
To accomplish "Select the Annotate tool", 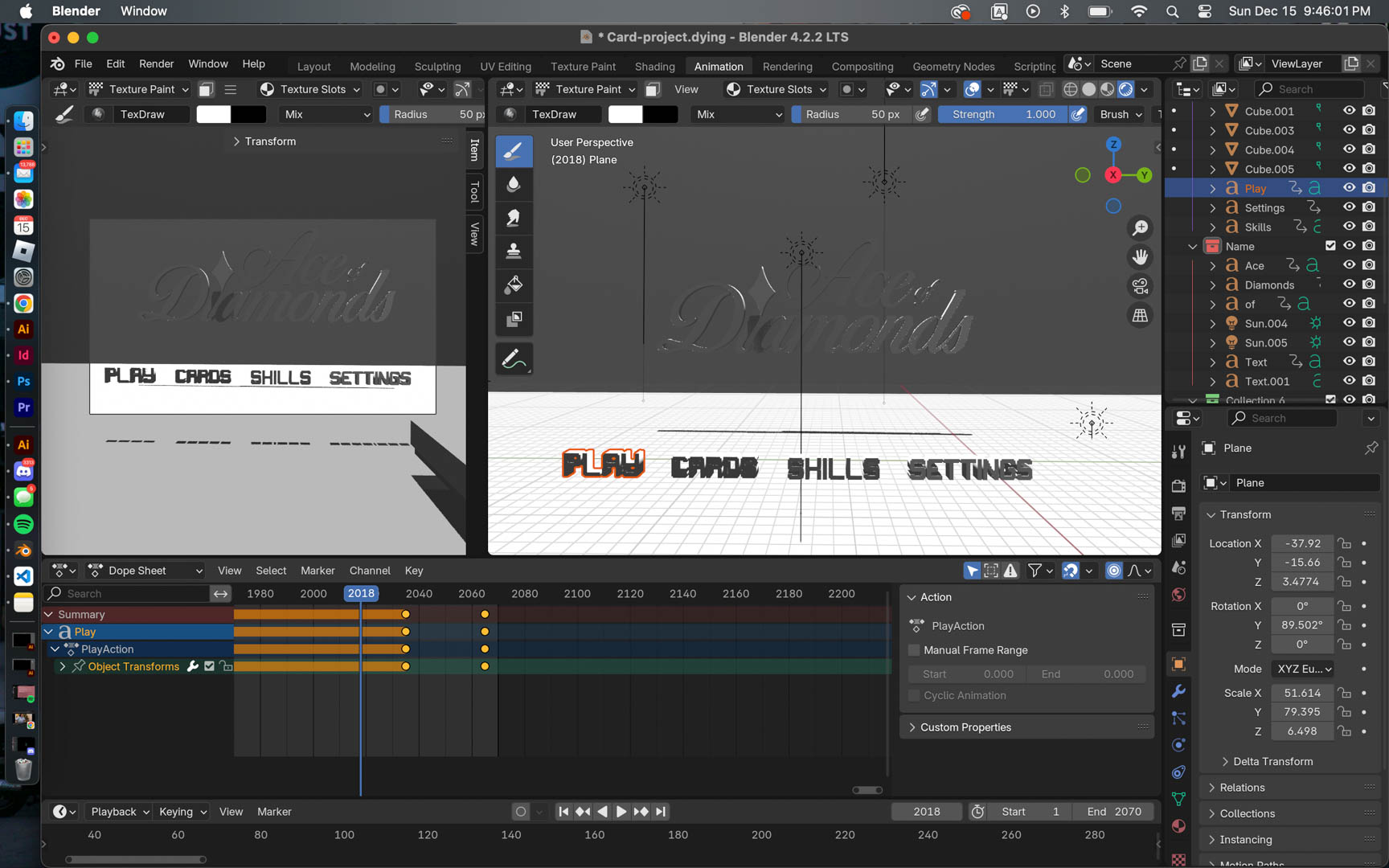I will [514, 359].
